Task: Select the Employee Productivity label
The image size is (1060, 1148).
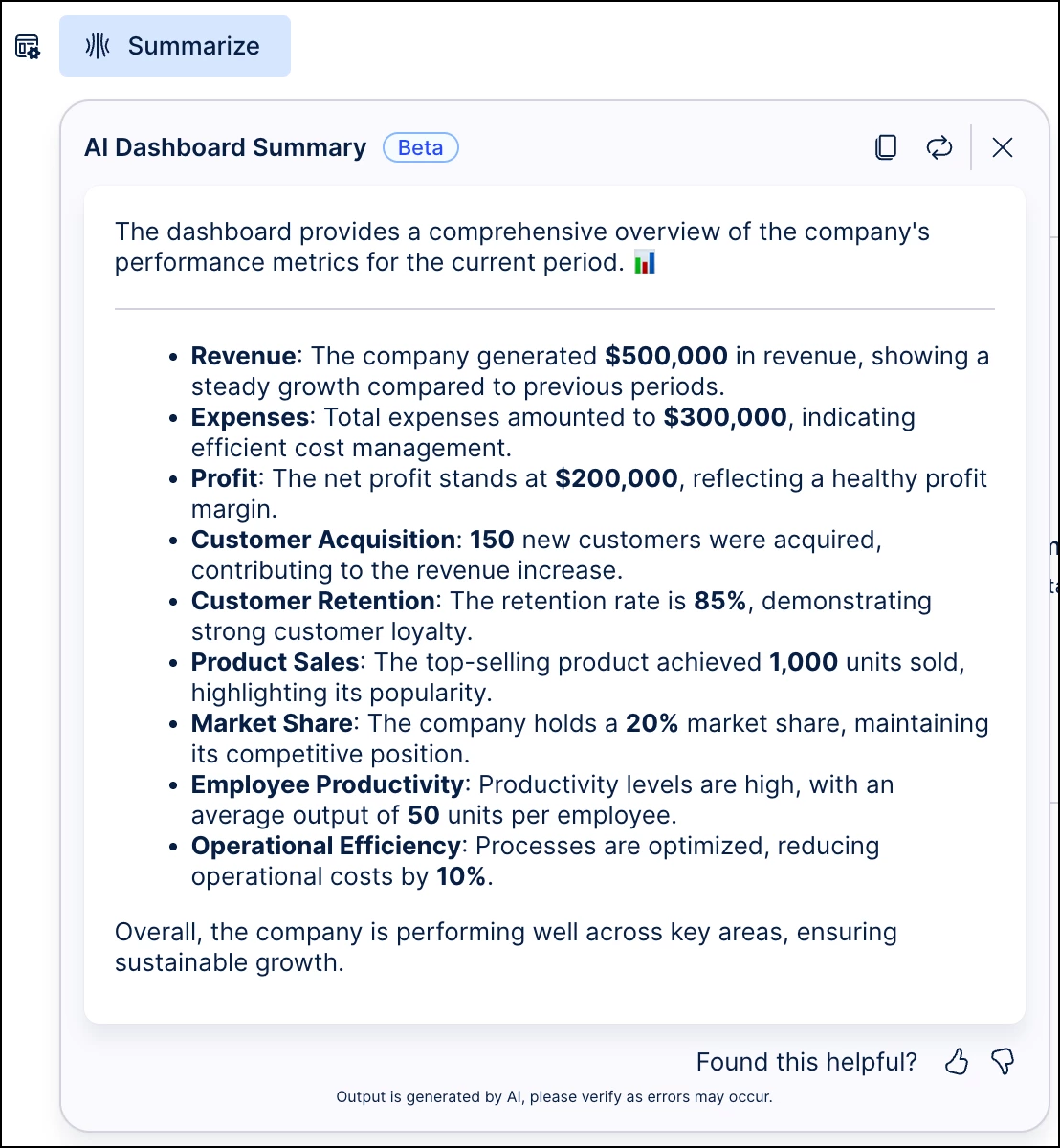Action: point(327,784)
